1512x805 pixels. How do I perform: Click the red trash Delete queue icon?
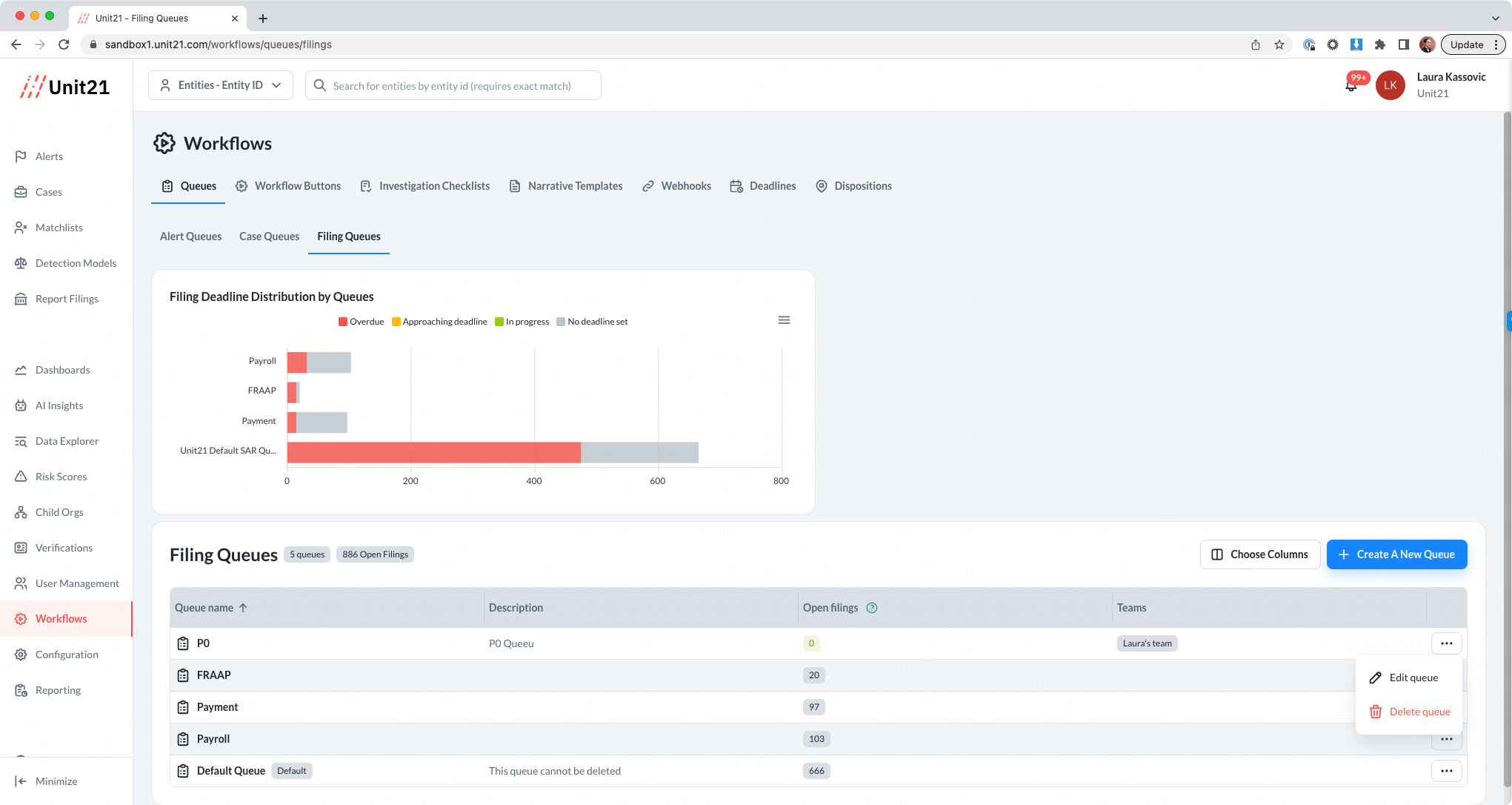[1376, 712]
